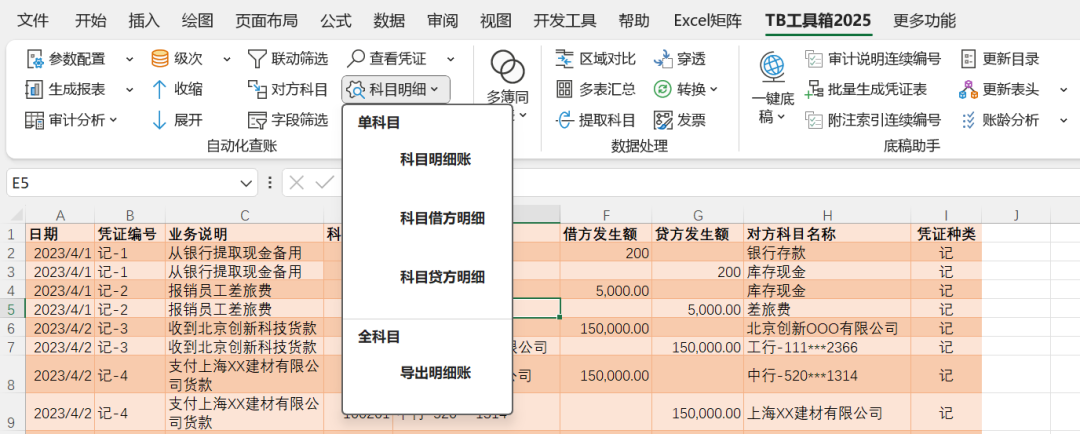The height and width of the screenshot is (434, 1080).
Task: Select column H header
Action: tap(827, 215)
